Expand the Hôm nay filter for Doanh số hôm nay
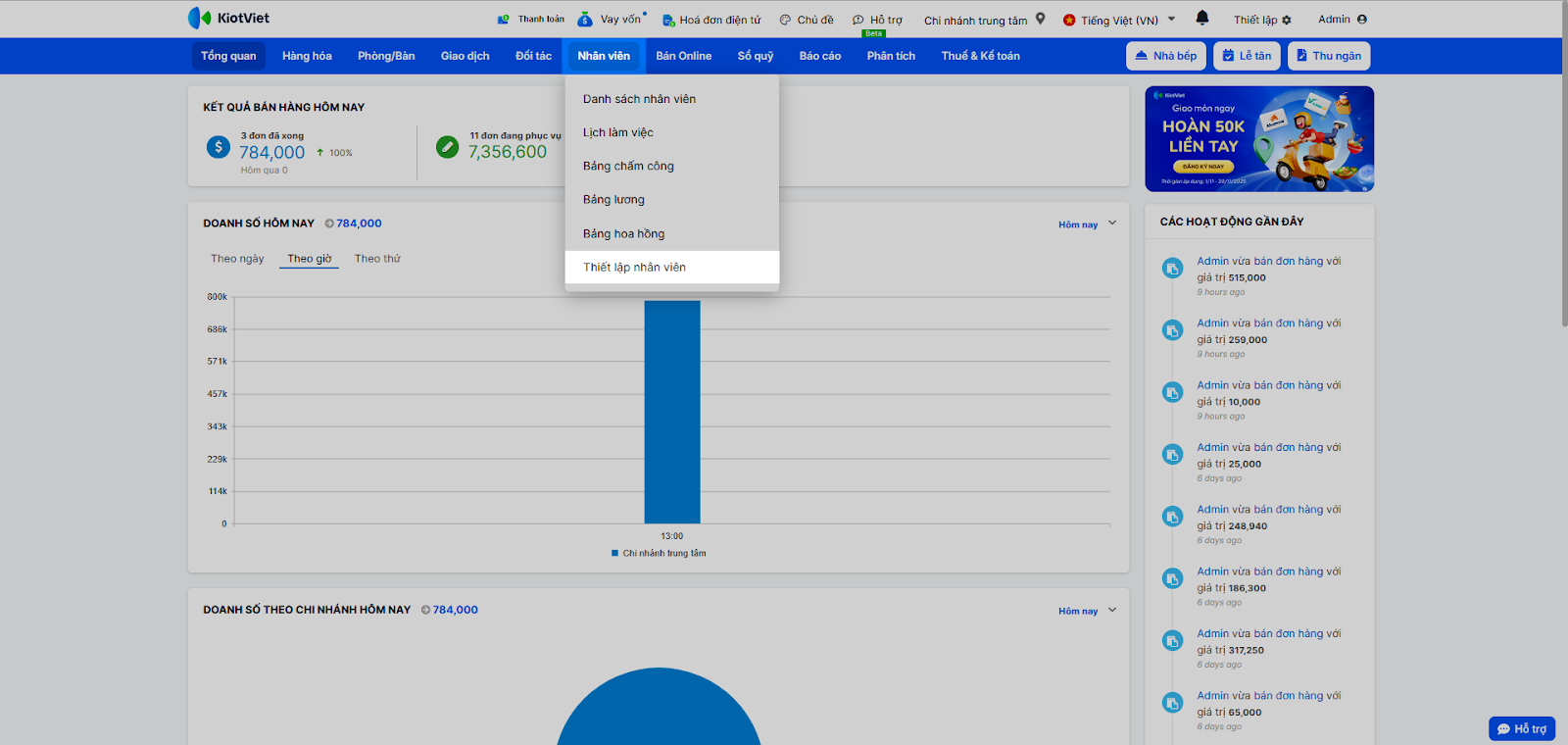Screen dimensions: 1568x745 1087,224
